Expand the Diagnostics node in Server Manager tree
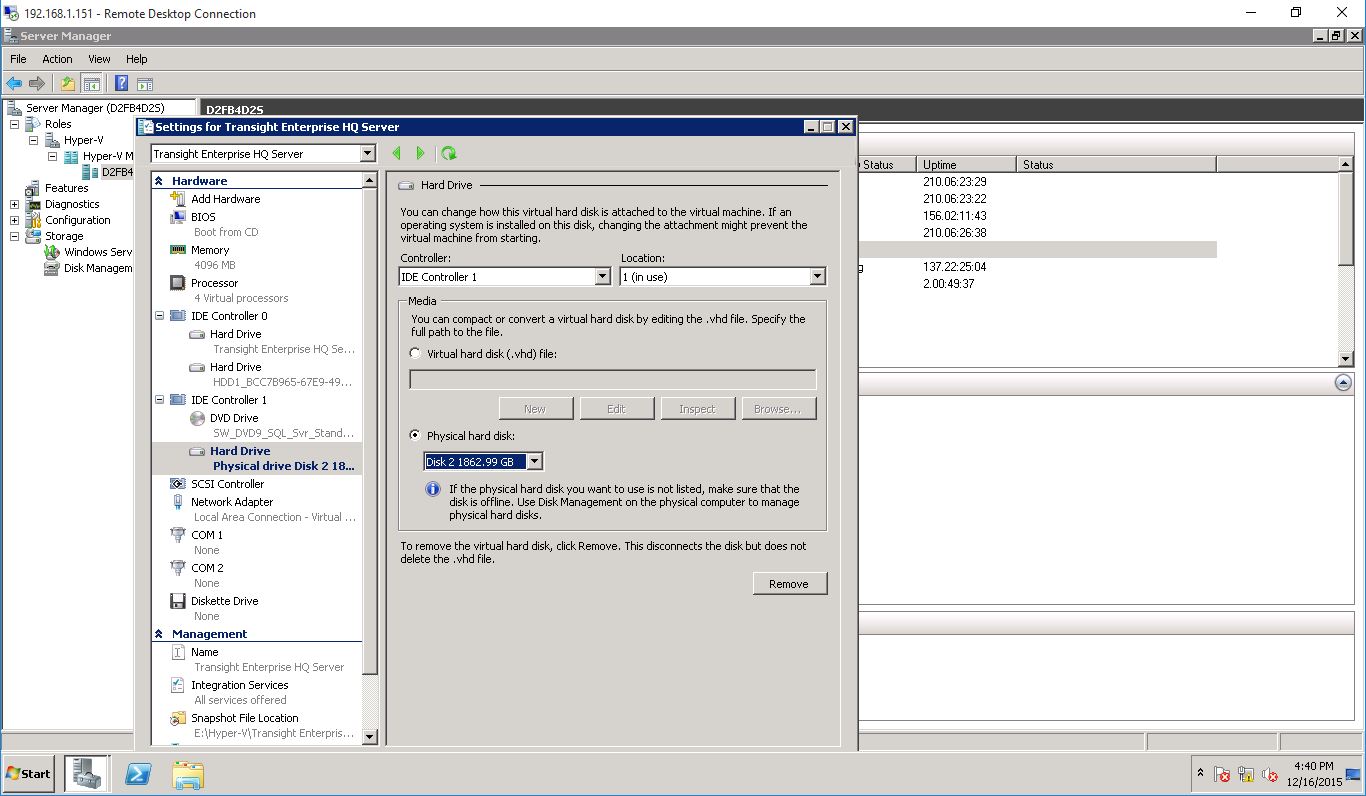Image resolution: width=1366 pixels, height=796 pixels. coord(15,204)
